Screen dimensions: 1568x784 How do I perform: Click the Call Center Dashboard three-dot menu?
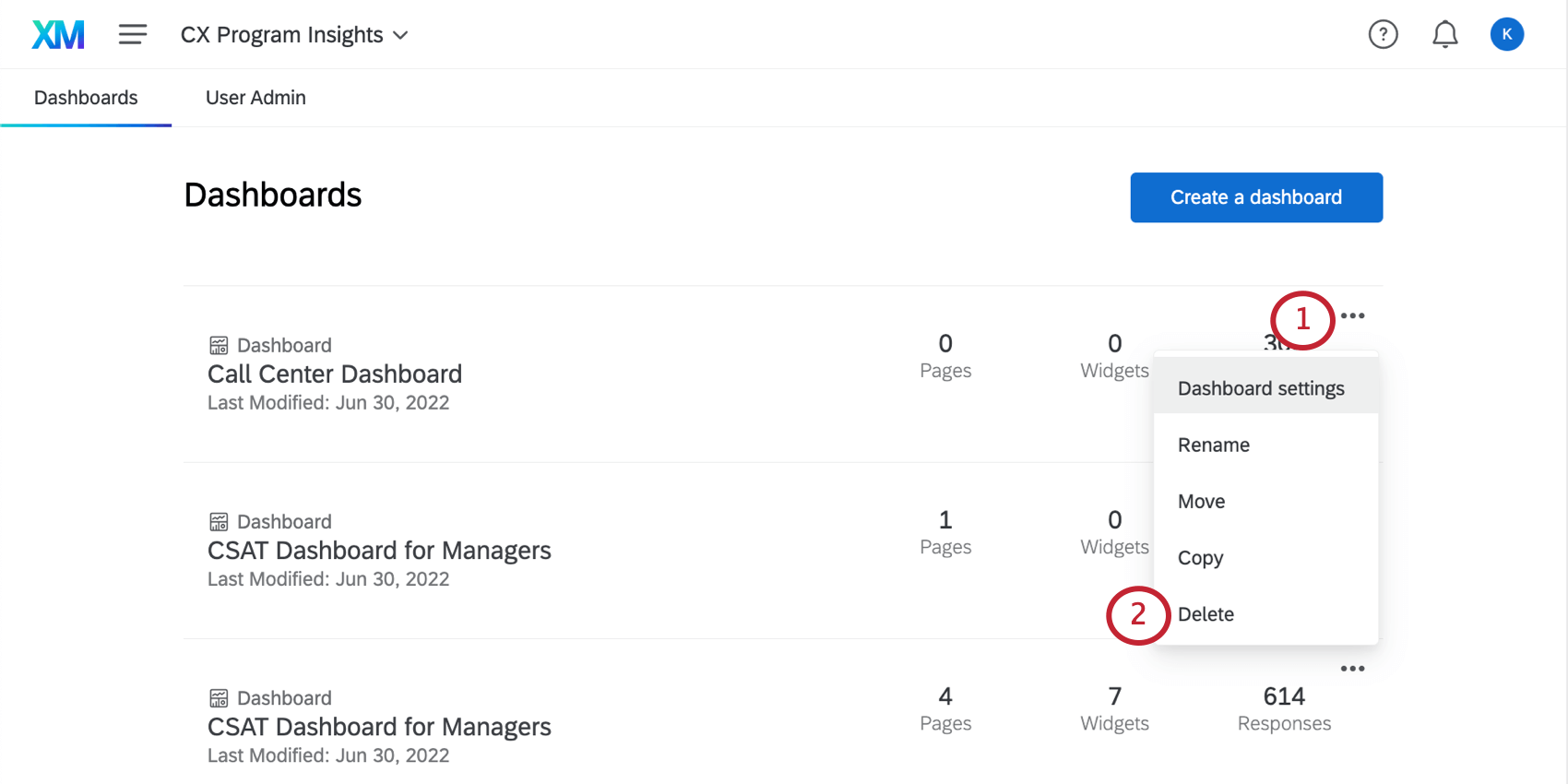coord(1352,316)
